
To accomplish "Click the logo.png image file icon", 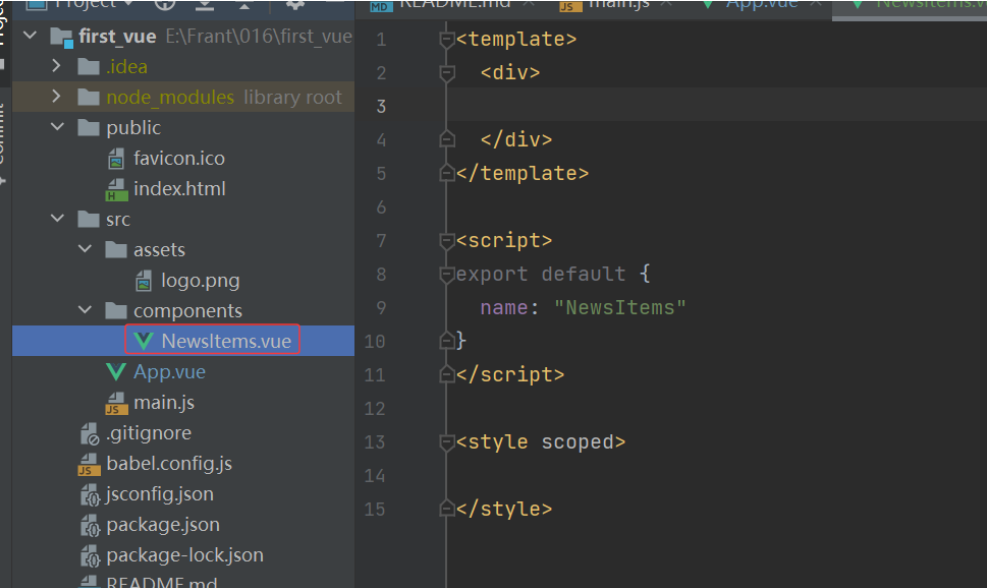I will point(144,281).
